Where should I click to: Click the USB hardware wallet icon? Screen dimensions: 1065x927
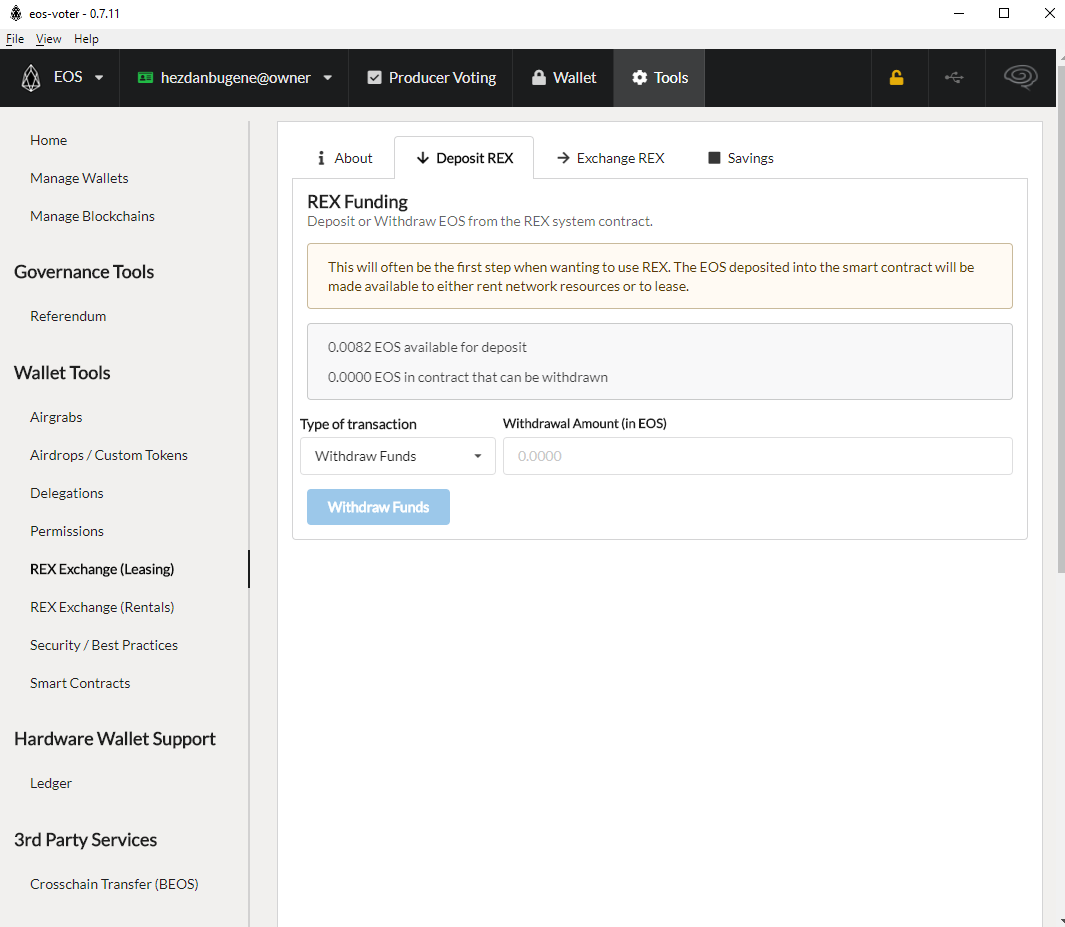[x=954, y=77]
